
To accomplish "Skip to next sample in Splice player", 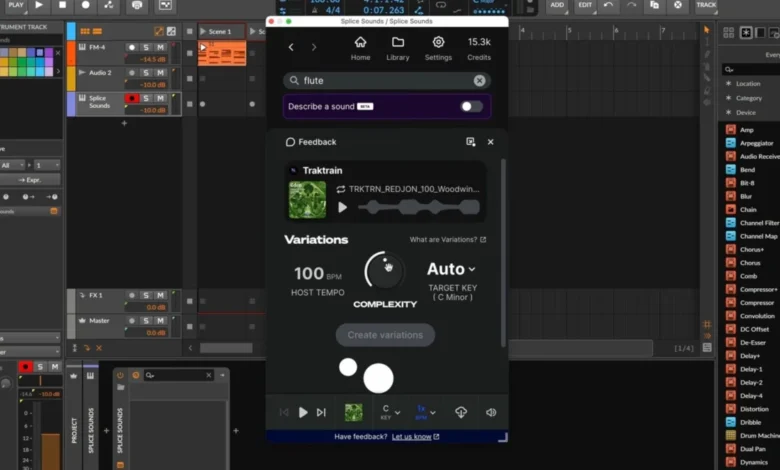I will point(321,412).
